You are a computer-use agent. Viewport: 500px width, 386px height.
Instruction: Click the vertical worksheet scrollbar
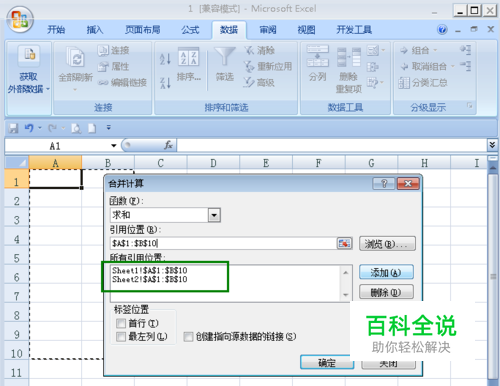[493, 277]
